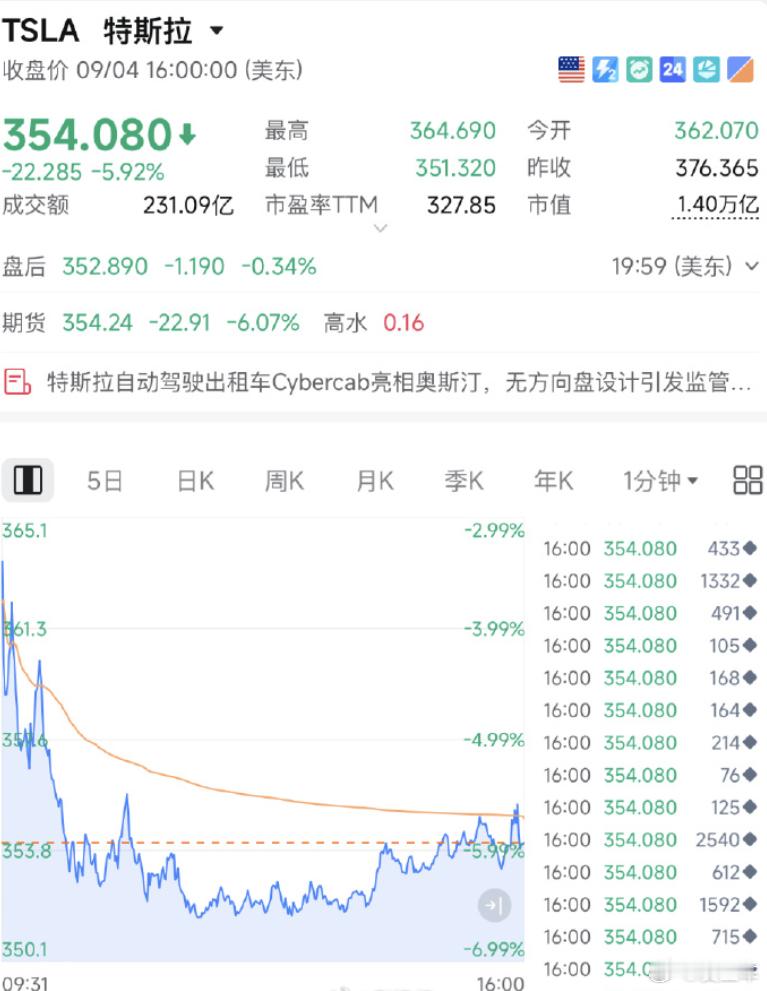Select the trade row with volume 76
Screen dimensions: 767x991
click(650, 775)
